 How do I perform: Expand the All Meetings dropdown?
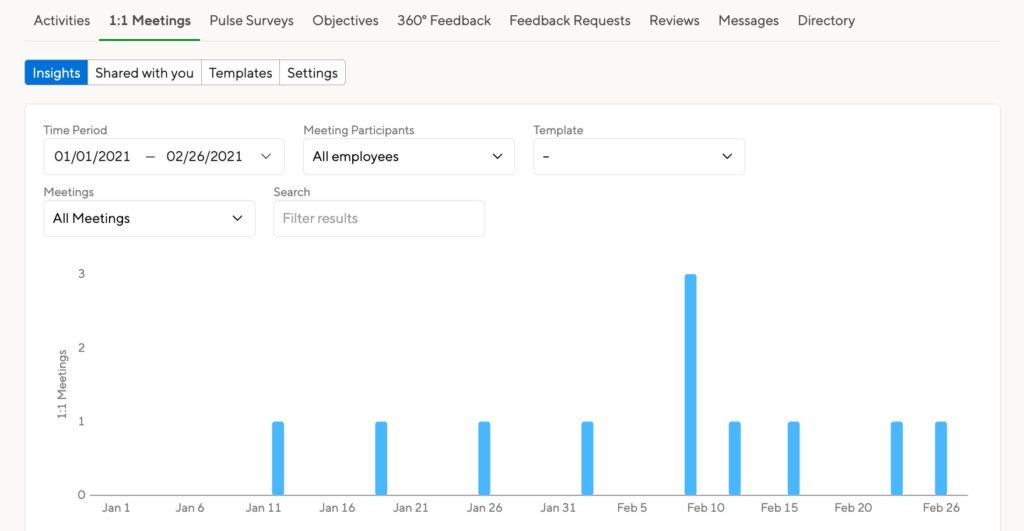click(150, 218)
